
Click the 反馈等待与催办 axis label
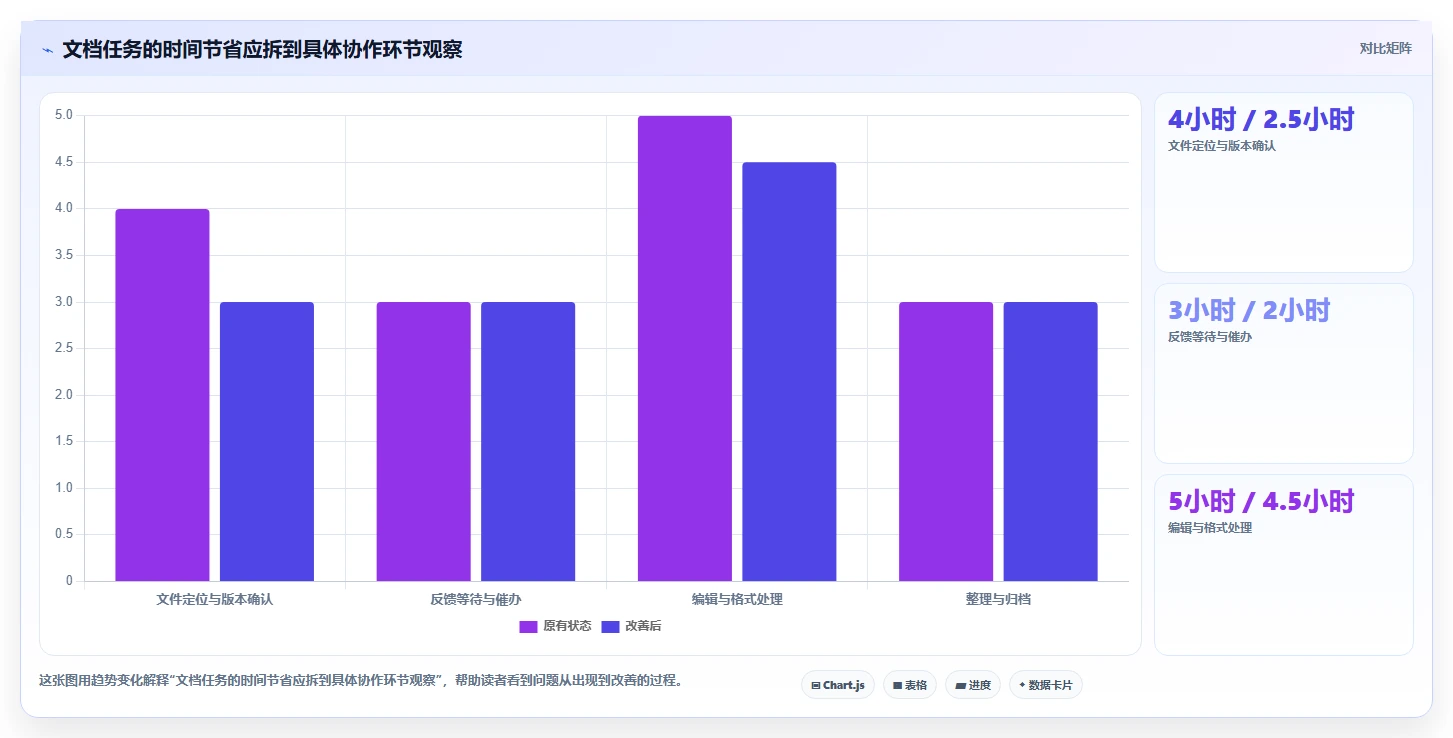point(476,600)
